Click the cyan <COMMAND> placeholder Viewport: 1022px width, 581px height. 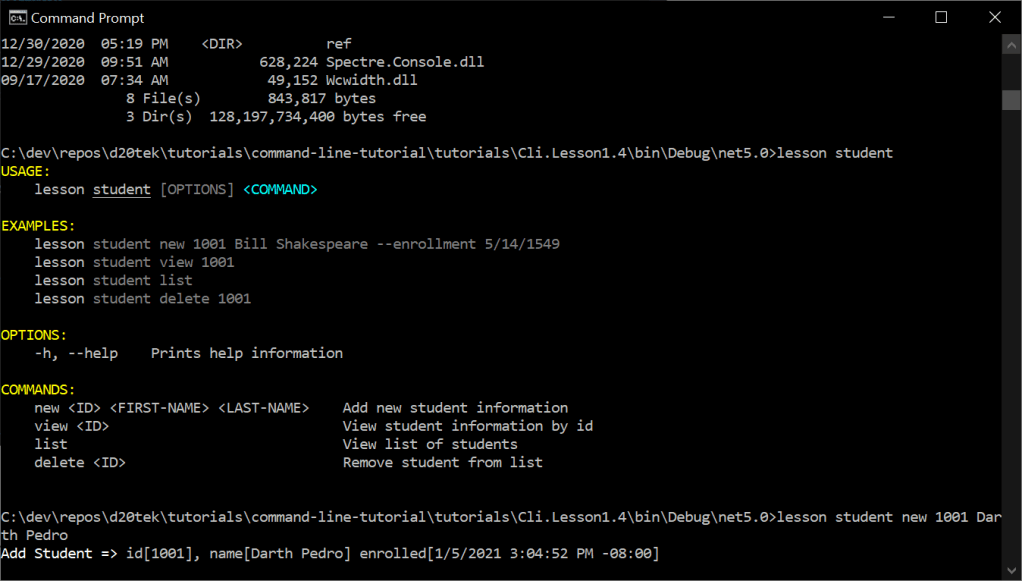pyautogui.click(x=280, y=189)
